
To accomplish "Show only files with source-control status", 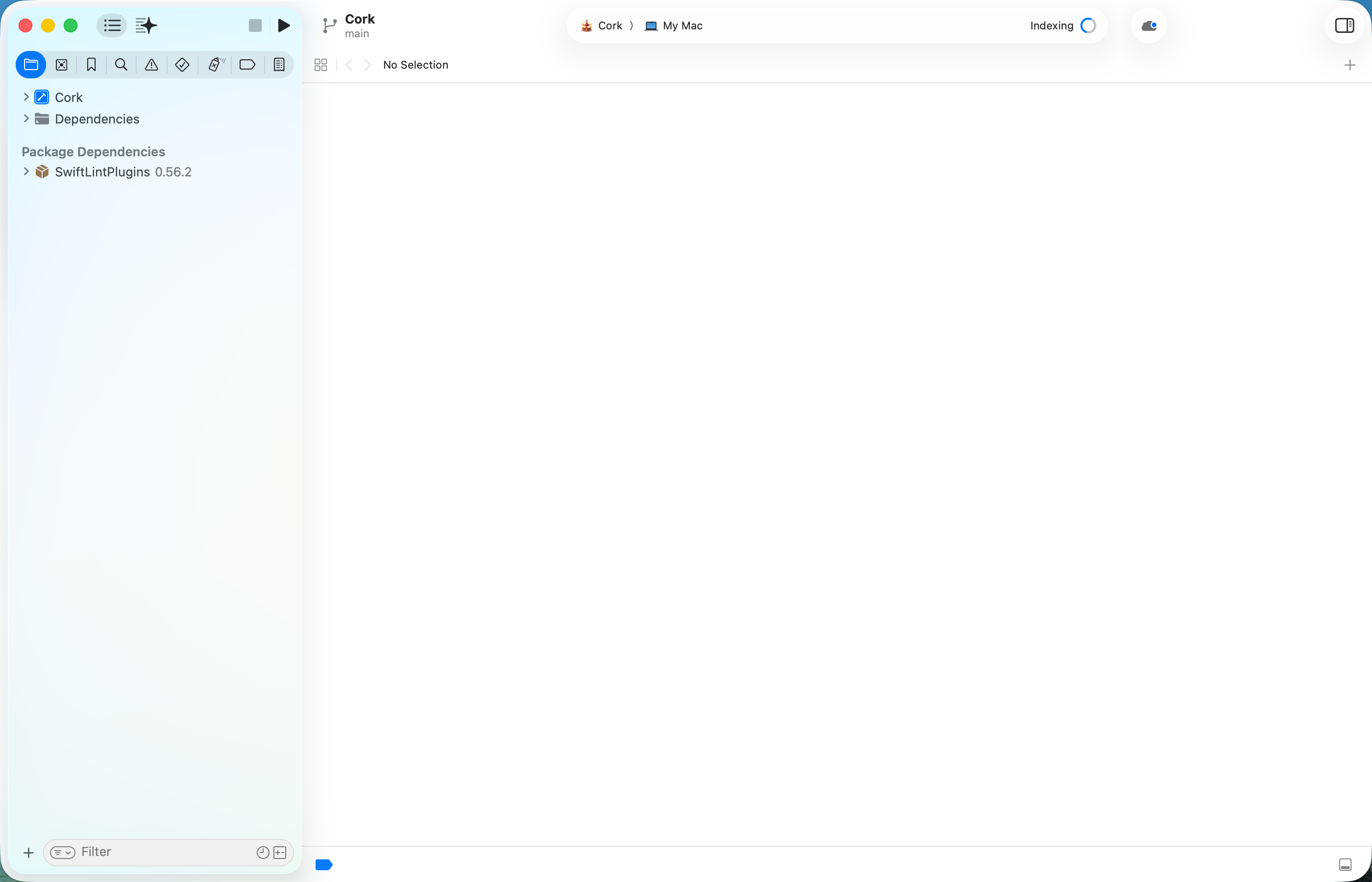I will click(x=280, y=852).
